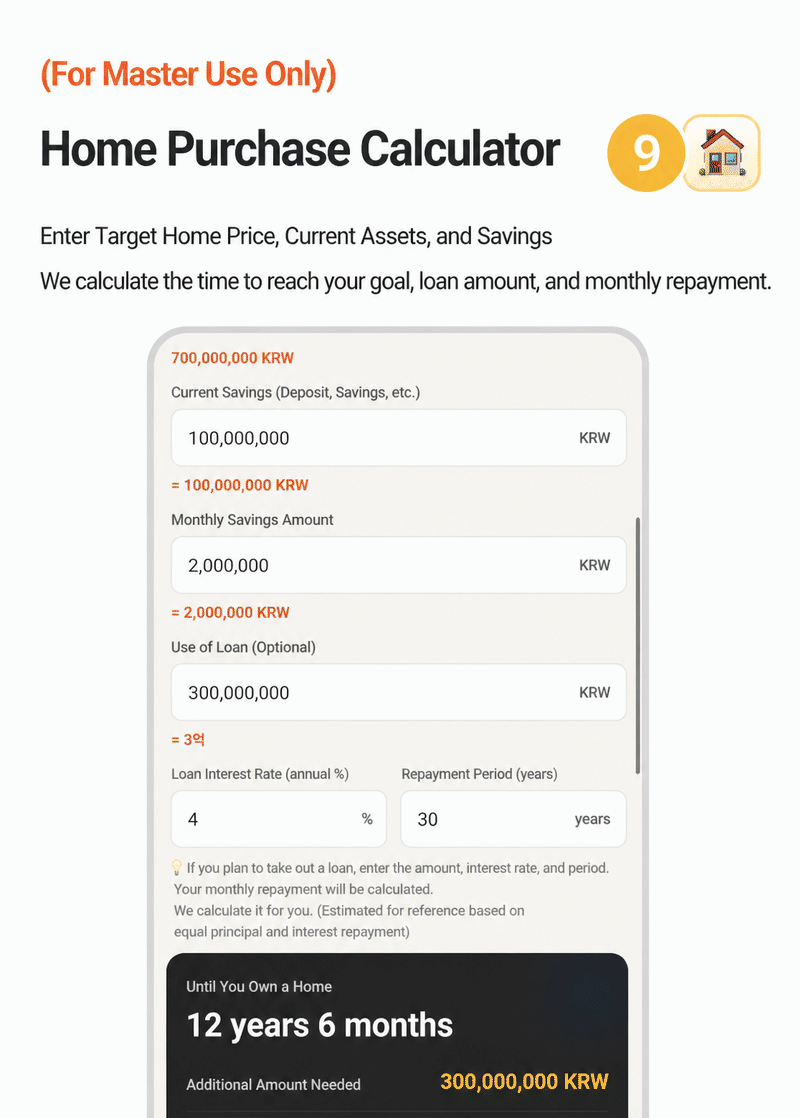Click the 300,000,000 KRW additional amount value

[x=524, y=1082]
